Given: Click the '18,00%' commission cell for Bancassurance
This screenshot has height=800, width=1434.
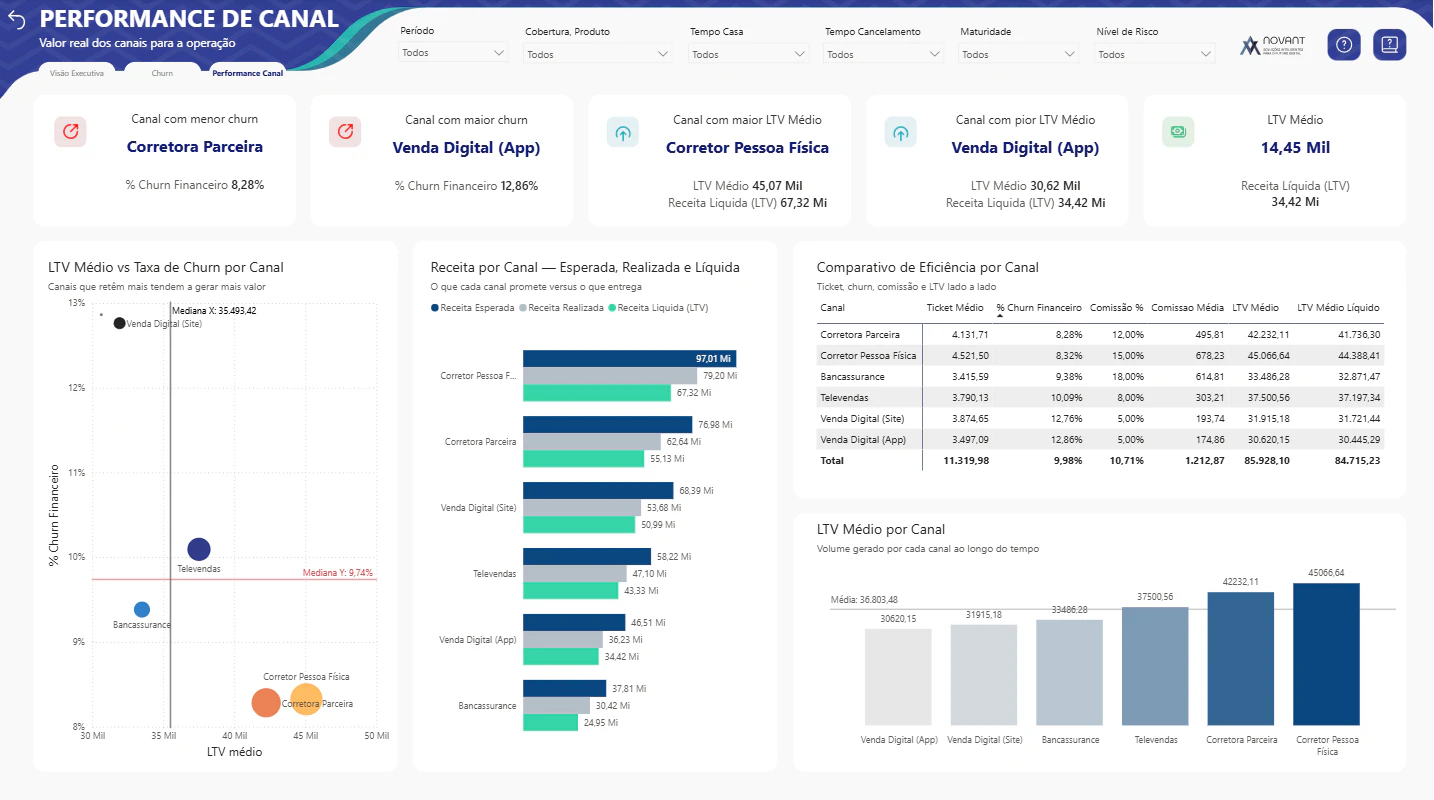Looking at the screenshot, I should [x=1128, y=377].
